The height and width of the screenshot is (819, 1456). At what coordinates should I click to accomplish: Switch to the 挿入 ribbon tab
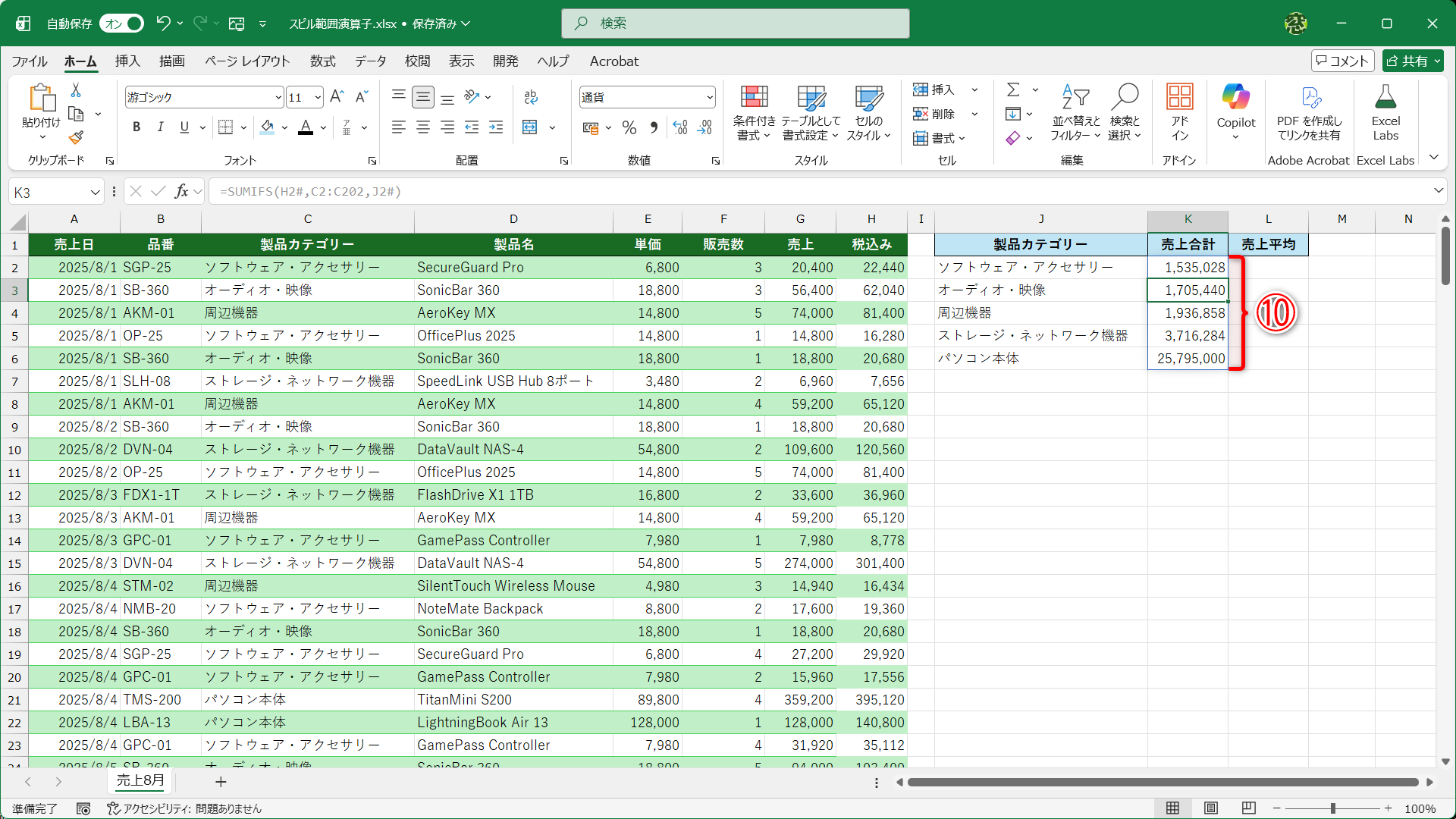coord(127,61)
